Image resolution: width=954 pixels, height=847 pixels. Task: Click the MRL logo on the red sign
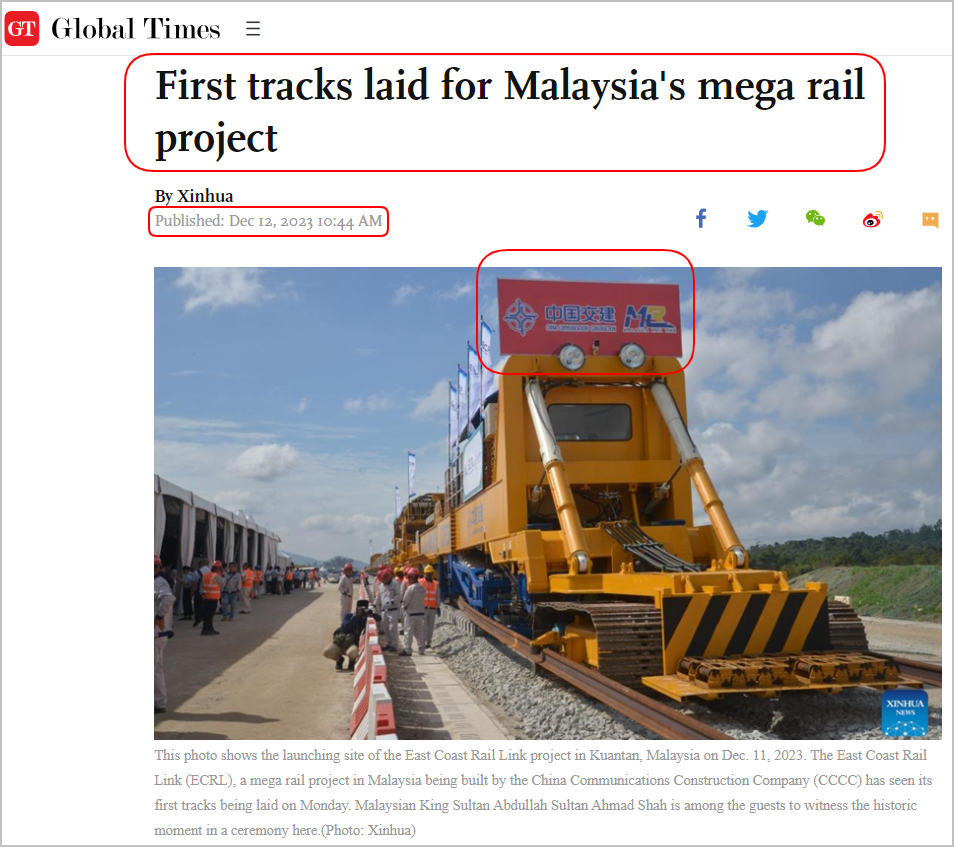click(650, 318)
